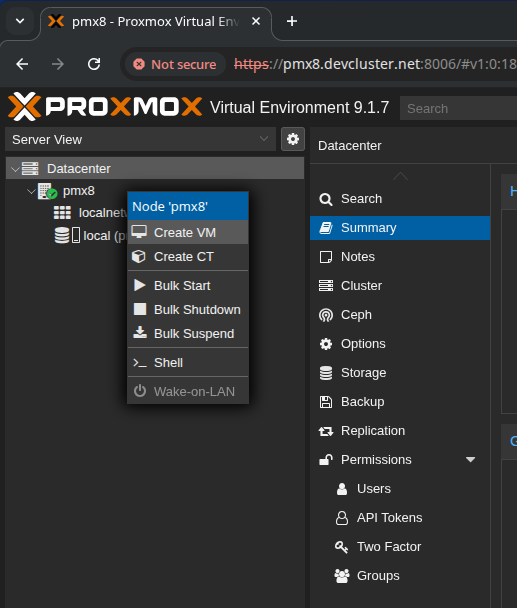Screen dimensions: 517x608
Task: Click the play icon beside Bulk Start
Action: [x=139, y=285]
